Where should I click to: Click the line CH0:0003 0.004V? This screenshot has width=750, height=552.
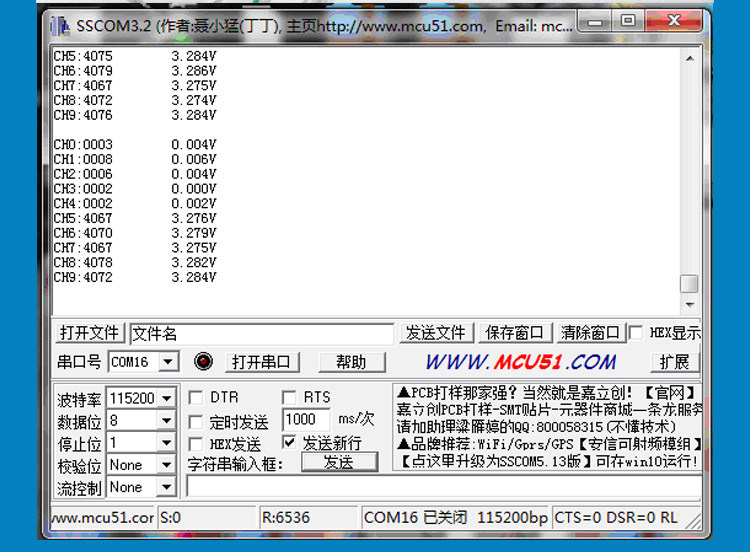click(135, 144)
